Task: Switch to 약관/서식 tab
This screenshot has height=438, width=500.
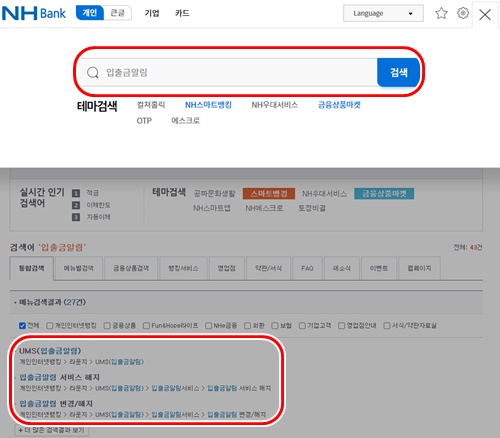Action: pyautogui.click(x=268, y=268)
